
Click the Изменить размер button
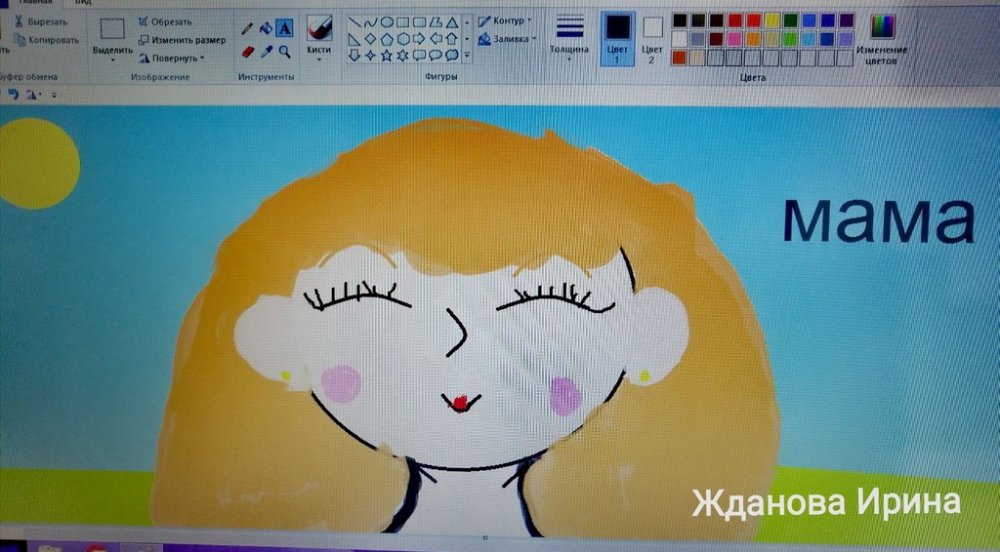click(x=182, y=40)
